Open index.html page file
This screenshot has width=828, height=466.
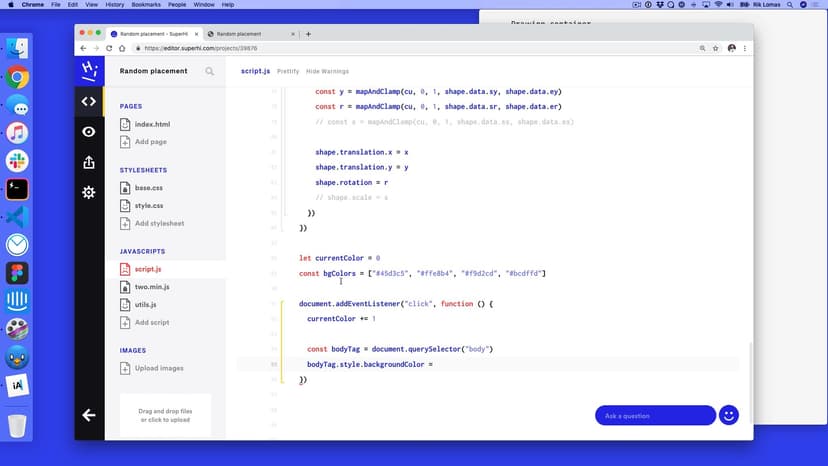pyautogui.click(x=152, y=124)
